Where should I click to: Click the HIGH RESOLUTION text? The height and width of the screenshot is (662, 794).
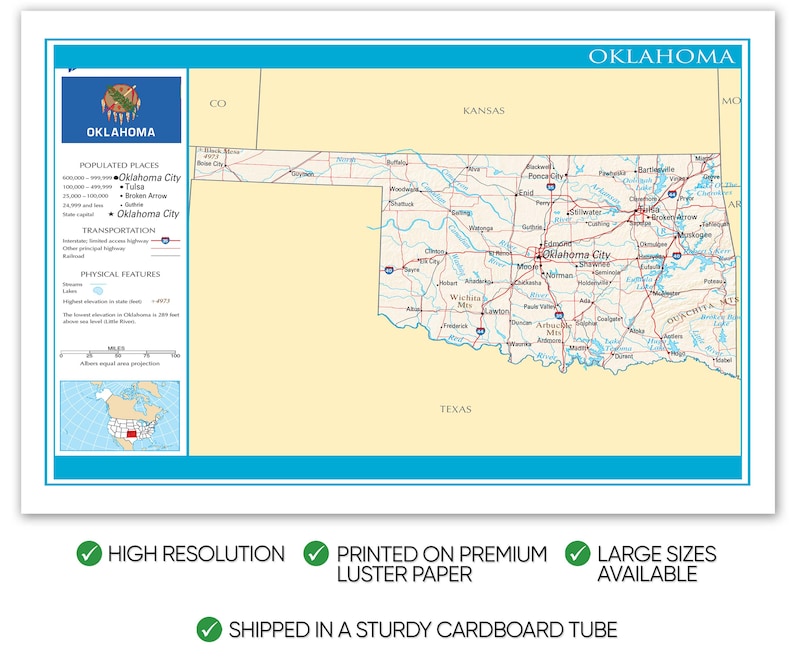coord(196,554)
